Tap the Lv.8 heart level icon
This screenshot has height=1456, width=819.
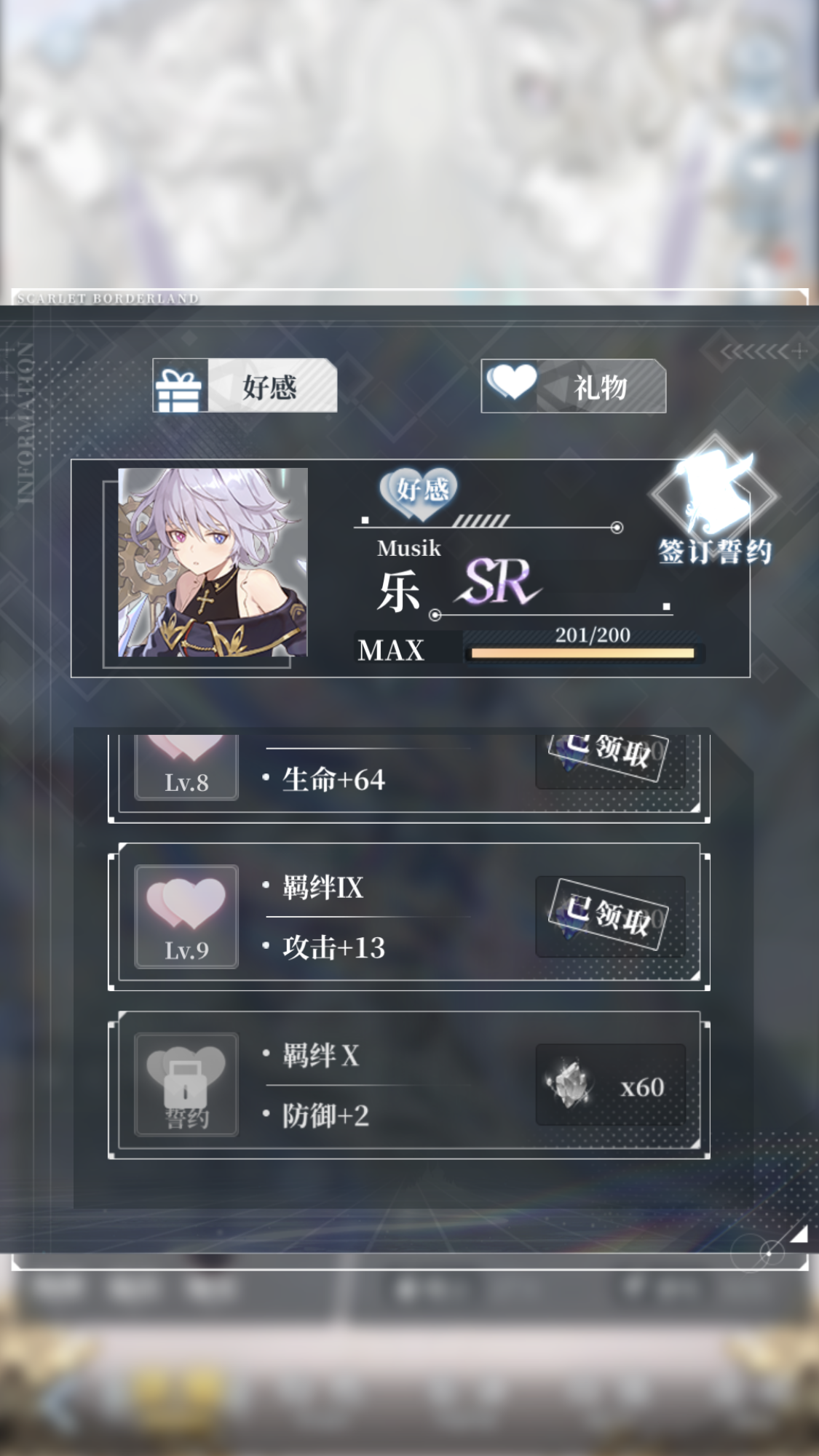(186, 767)
